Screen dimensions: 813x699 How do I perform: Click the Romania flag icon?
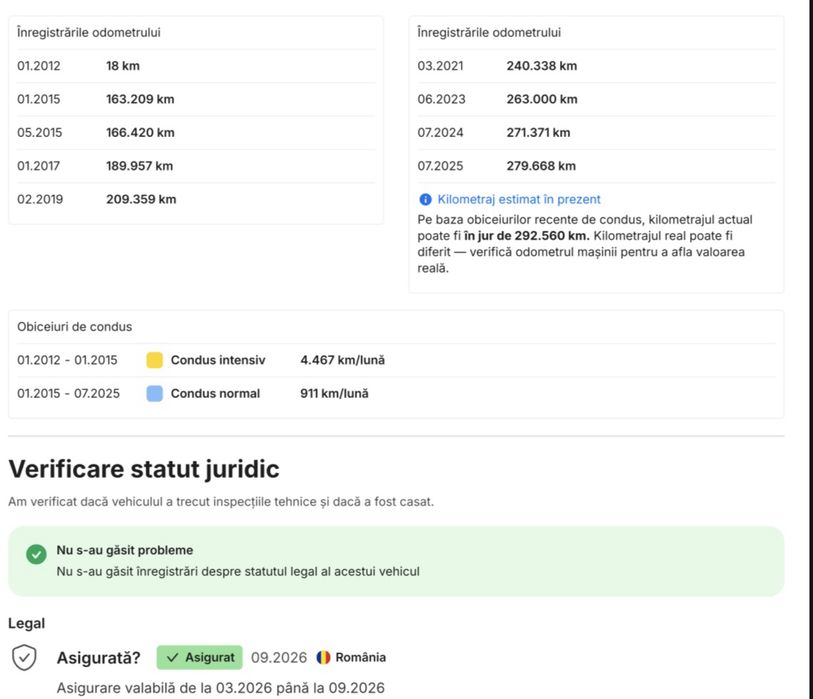coord(323,658)
